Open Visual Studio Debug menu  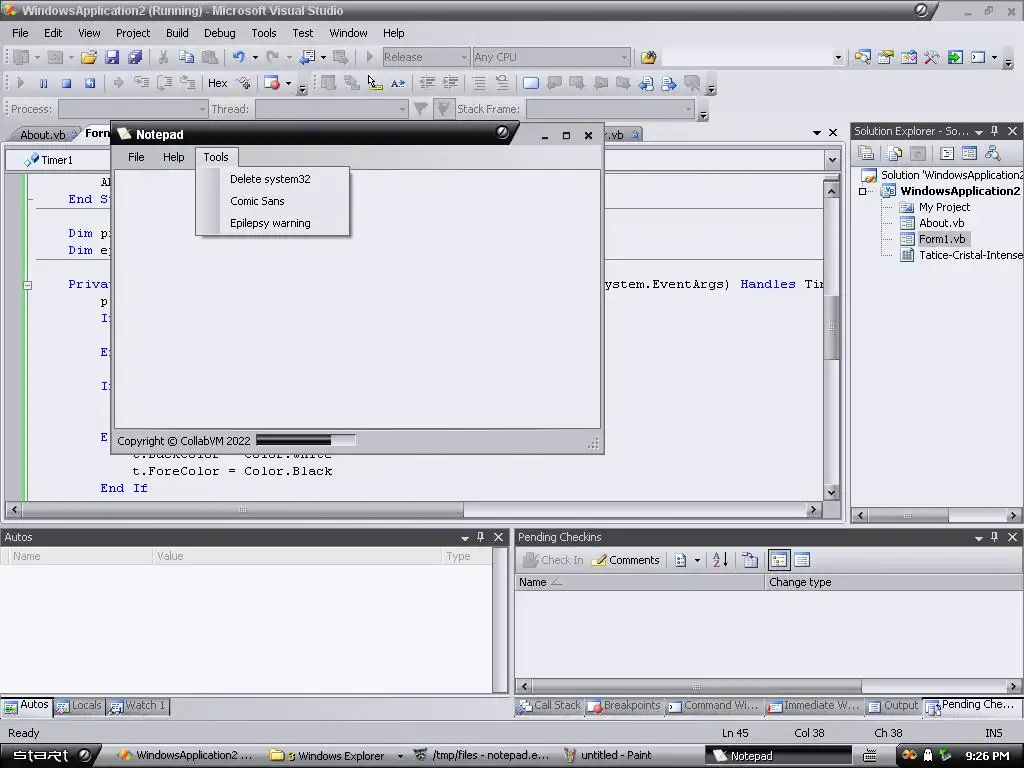click(219, 33)
